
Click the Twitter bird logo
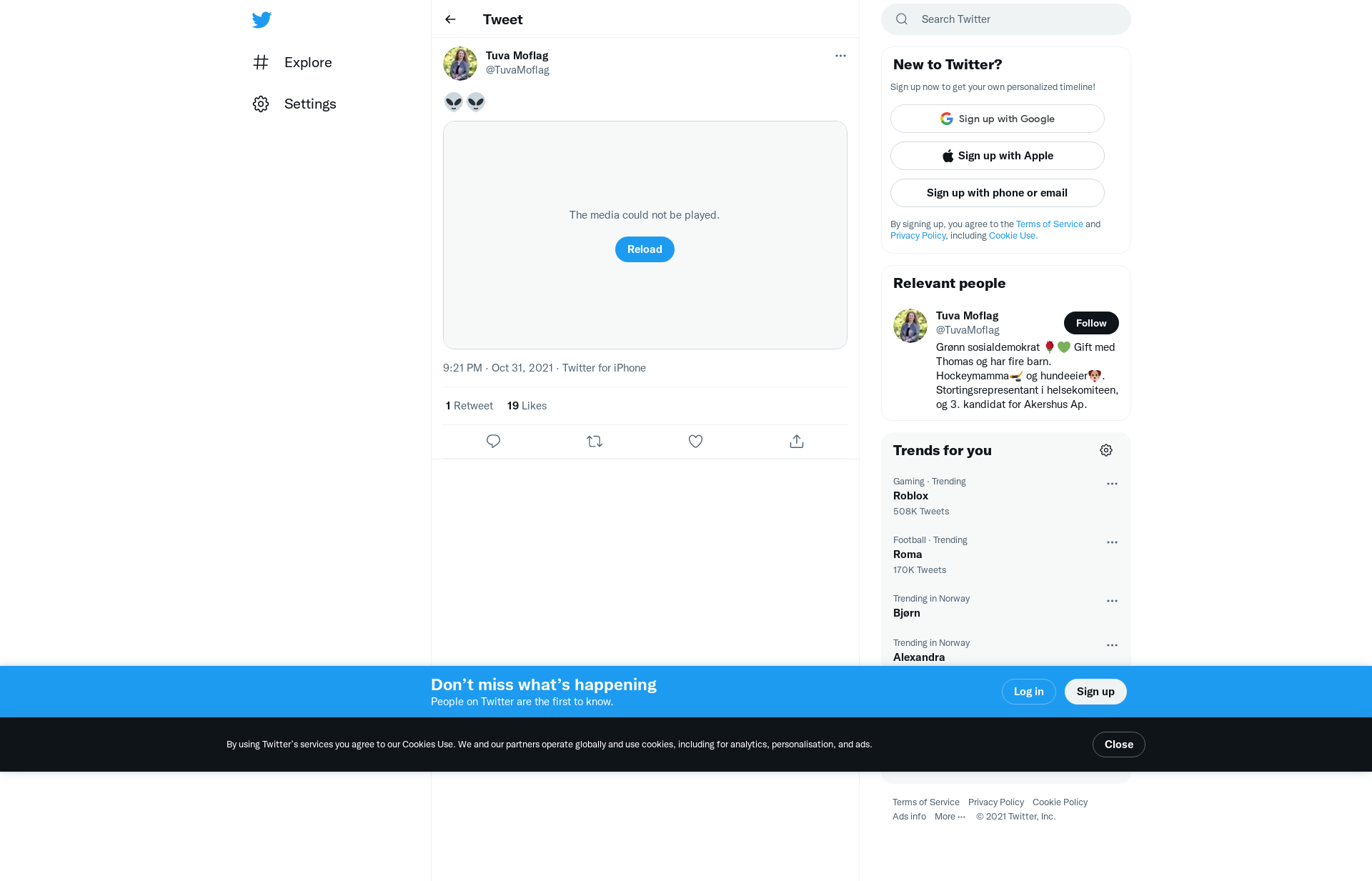pos(262,19)
